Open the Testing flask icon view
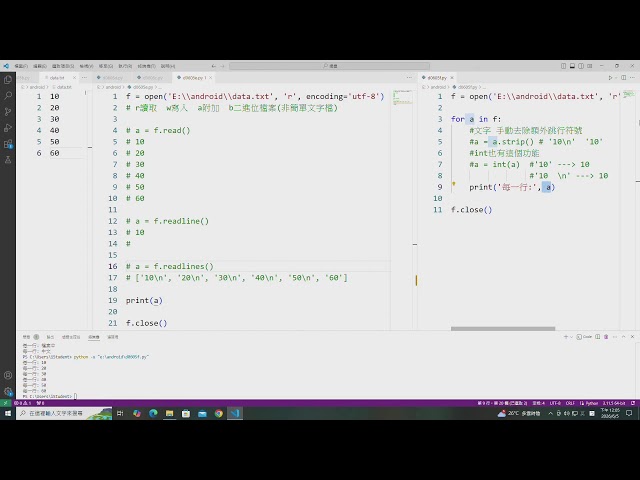This screenshot has height=480, width=640. [x=8, y=160]
